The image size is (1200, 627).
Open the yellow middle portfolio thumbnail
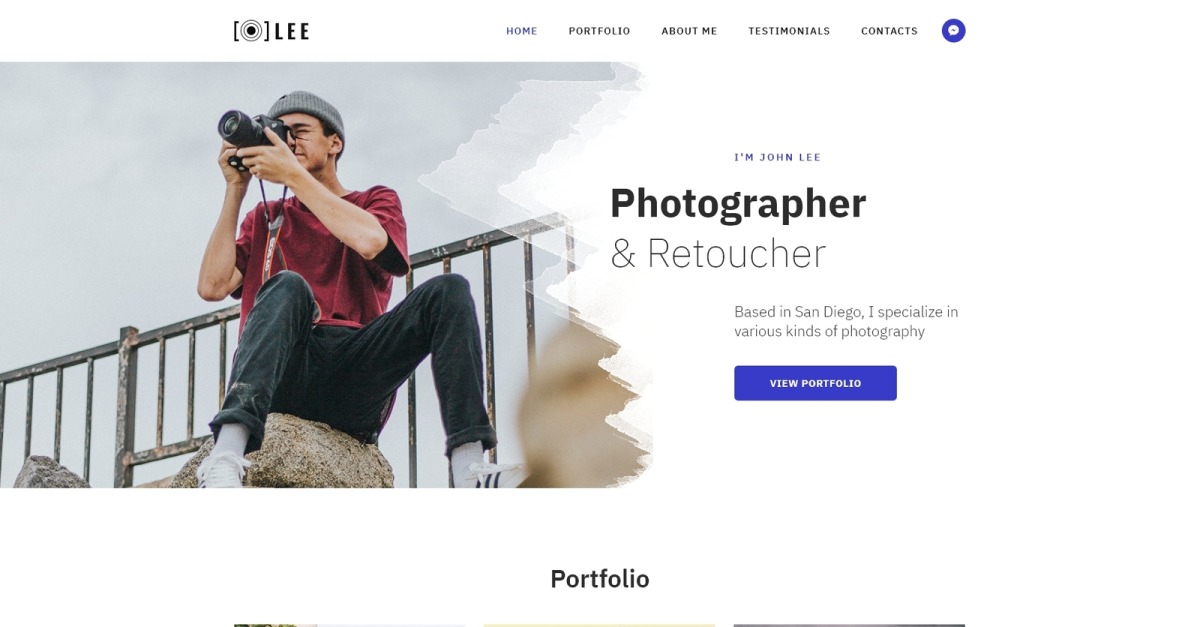coord(600,625)
